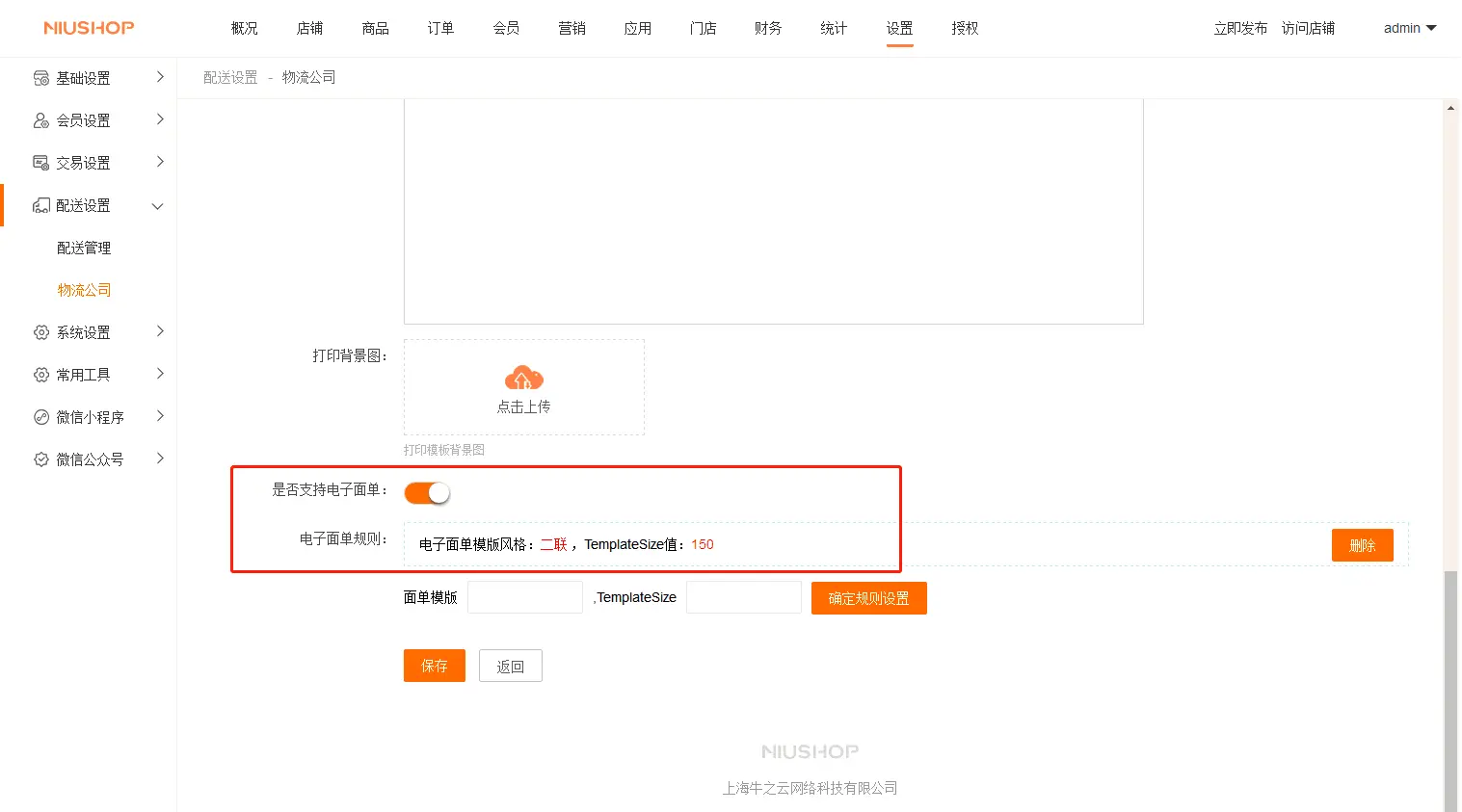Click the orange 保存 button

click(434, 666)
